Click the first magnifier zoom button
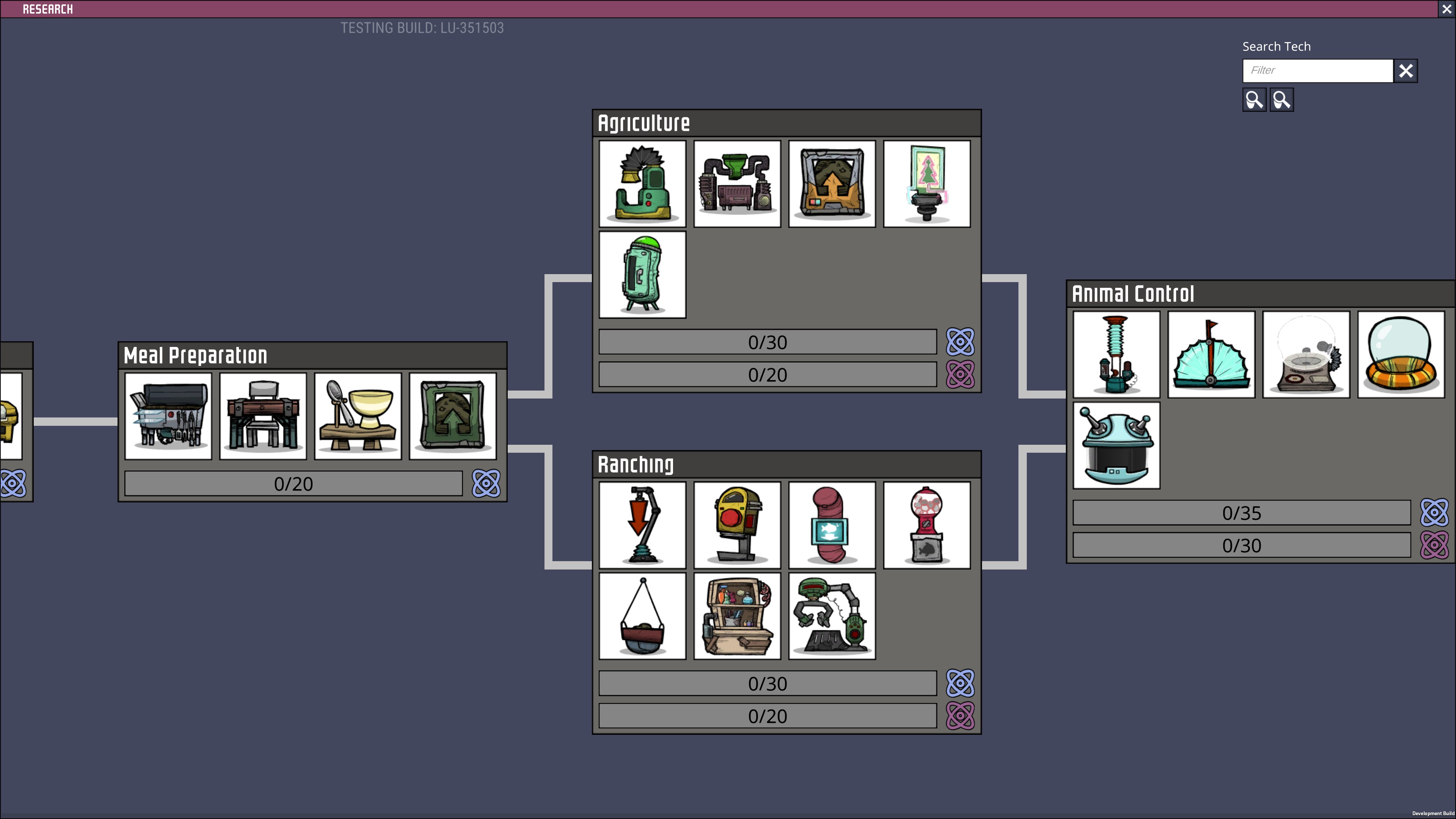The height and width of the screenshot is (819, 1456). coord(1254,100)
